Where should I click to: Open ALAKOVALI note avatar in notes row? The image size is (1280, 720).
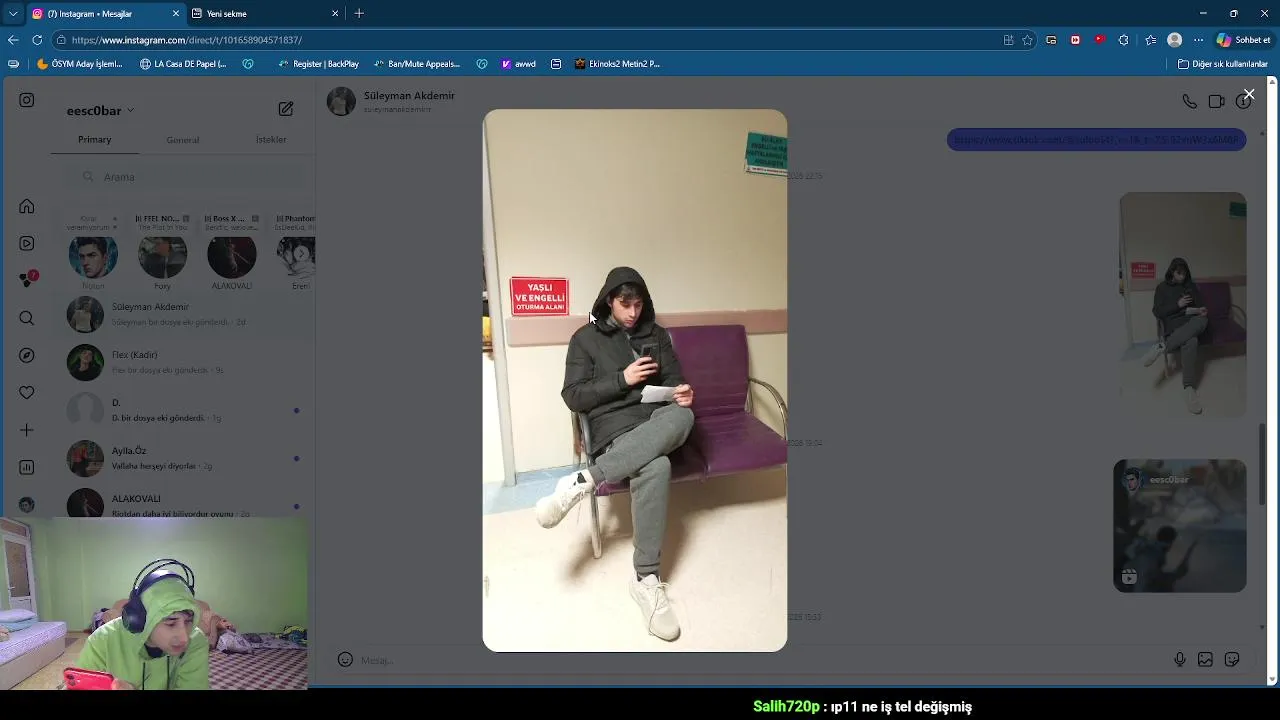coord(232,257)
